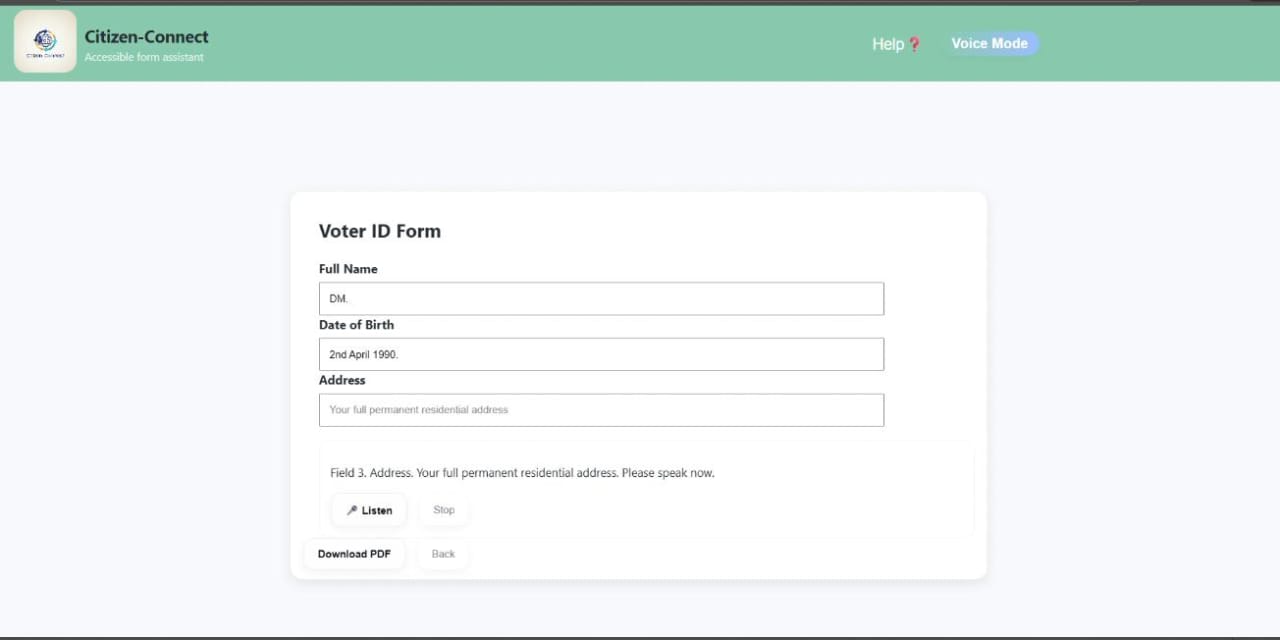Focus the Full Name field containing DM.
Image resolution: width=1280 pixels, height=640 pixels.
[601, 299]
